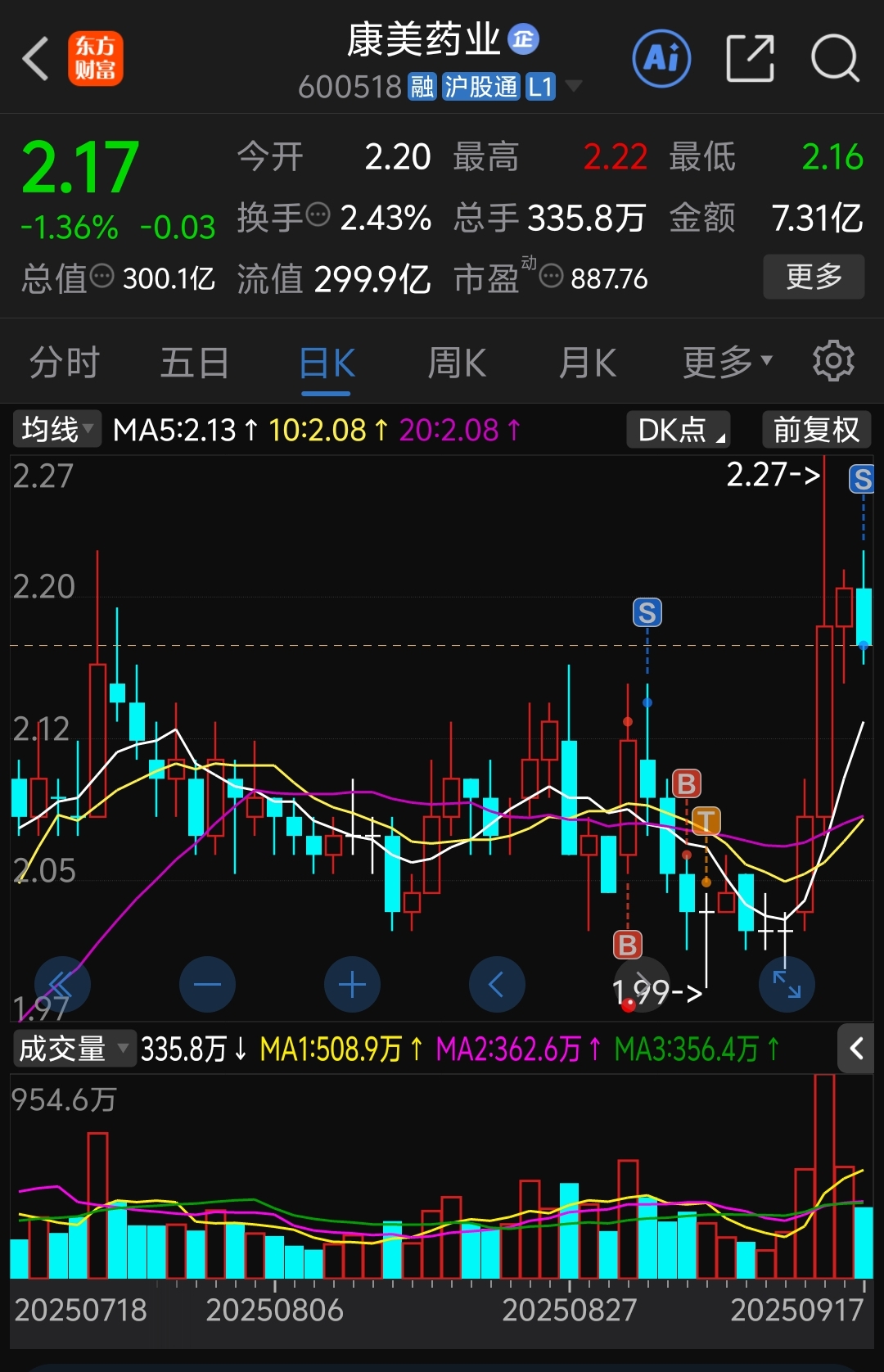Tap the L1 quote level badge
The image size is (884, 1372).
(x=540, y=86)
